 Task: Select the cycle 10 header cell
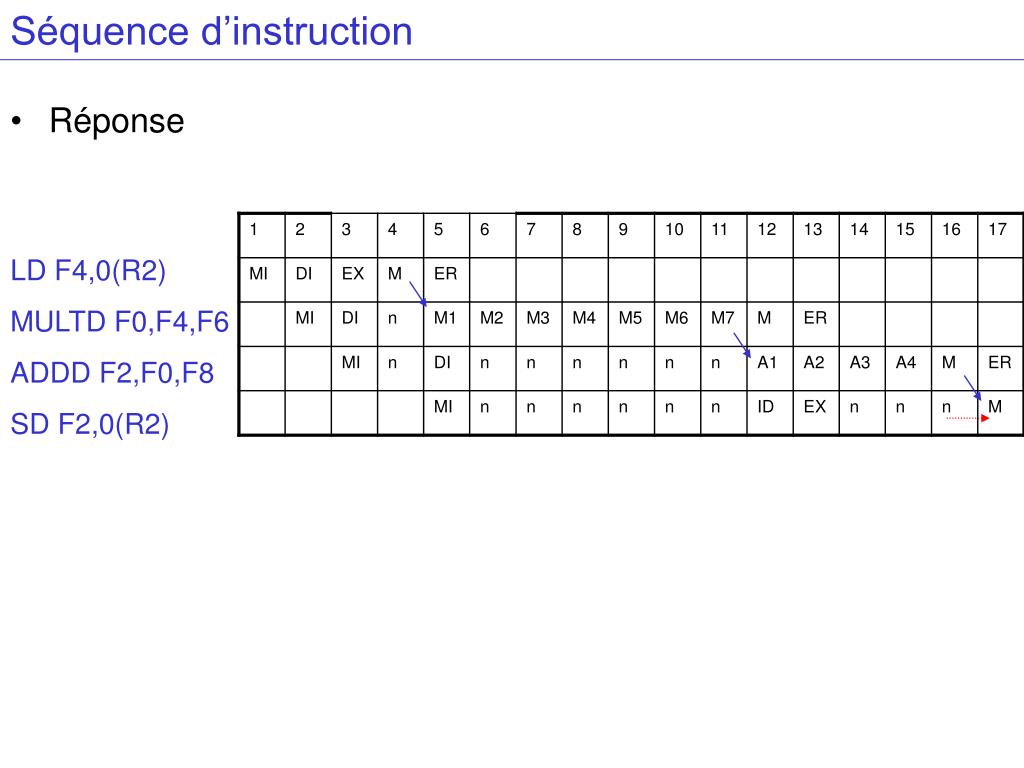(677, 235)
